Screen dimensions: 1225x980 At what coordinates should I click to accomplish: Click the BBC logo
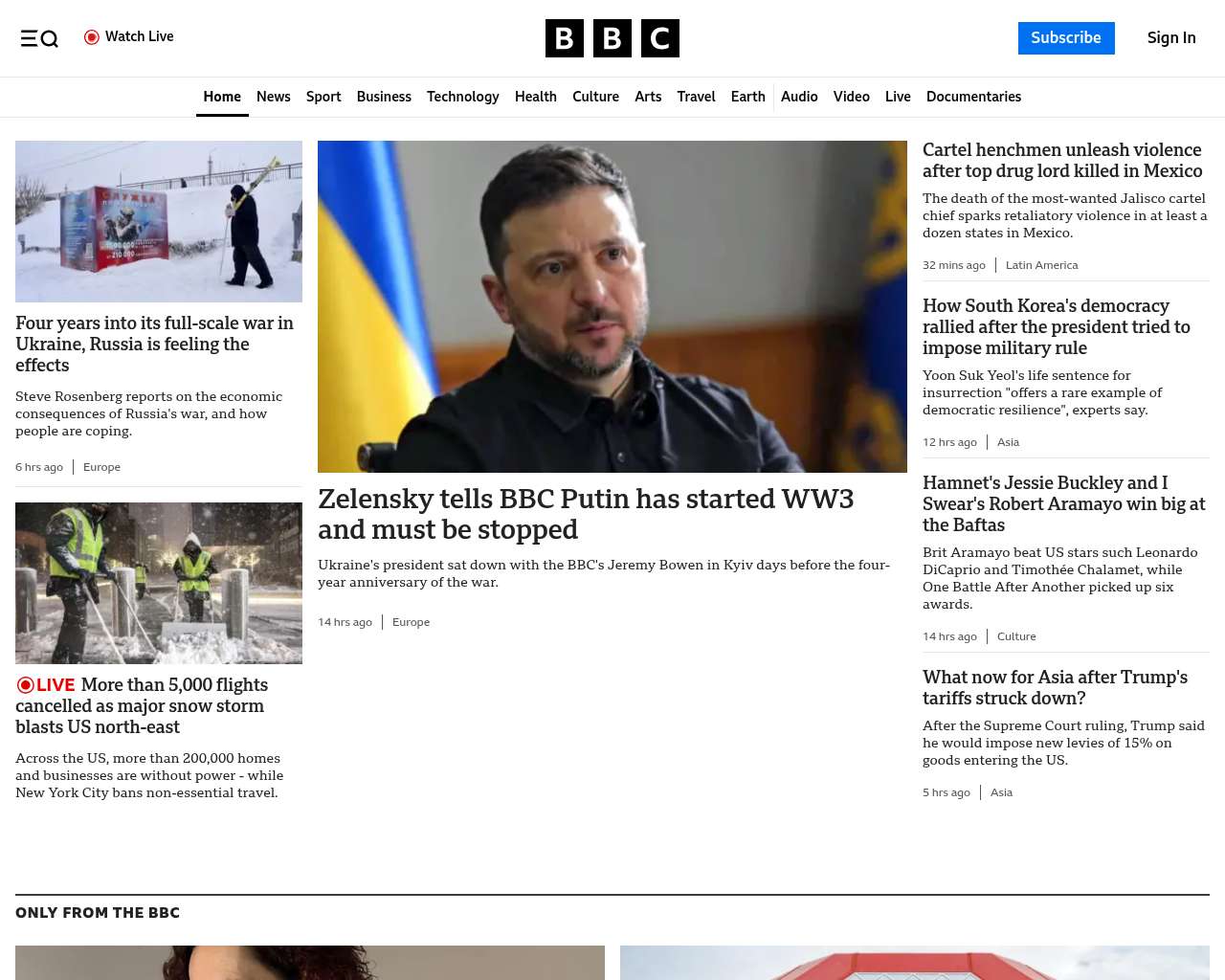click(612, 38)
